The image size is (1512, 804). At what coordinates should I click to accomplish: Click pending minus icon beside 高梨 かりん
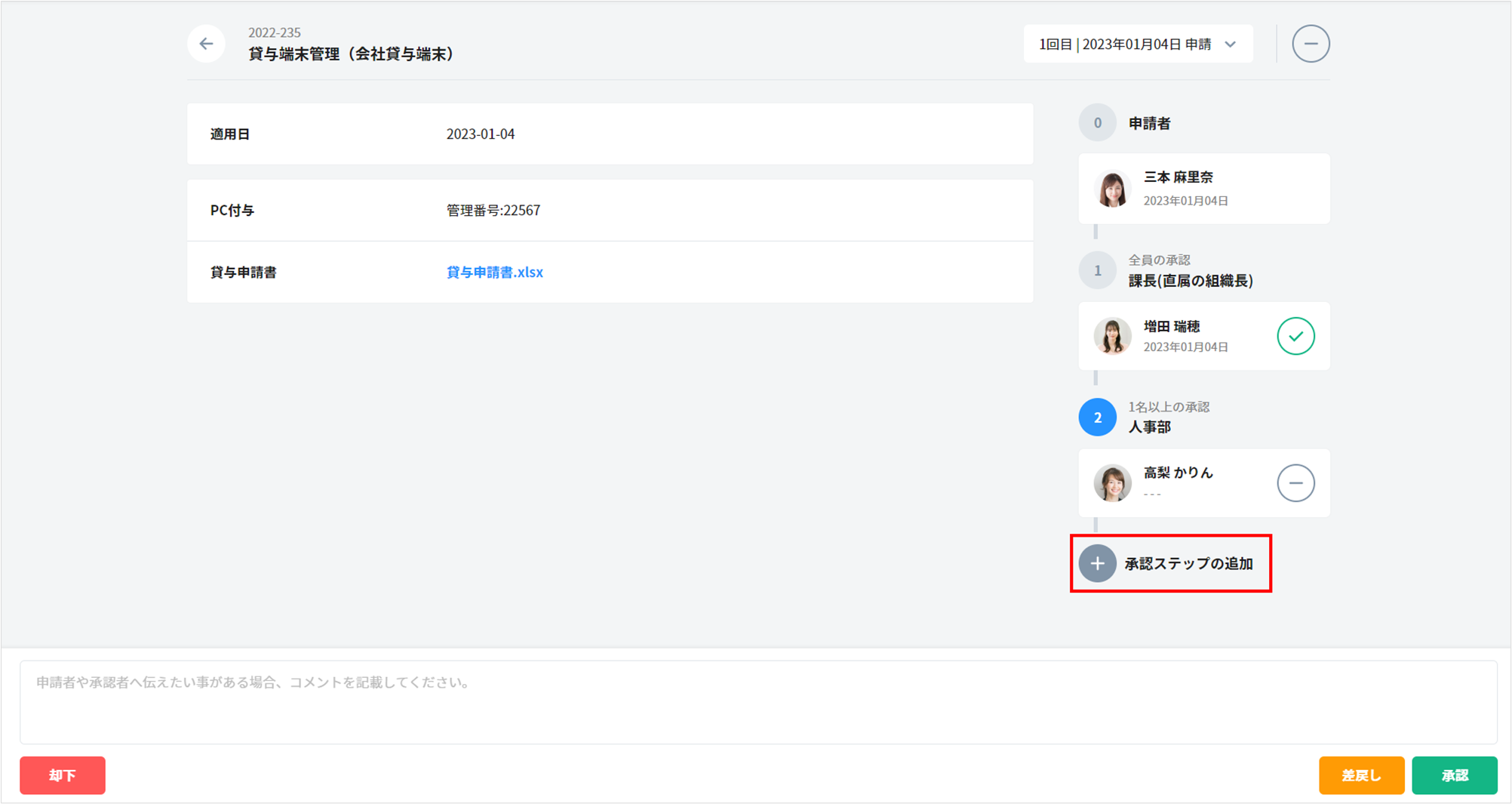1295,483
